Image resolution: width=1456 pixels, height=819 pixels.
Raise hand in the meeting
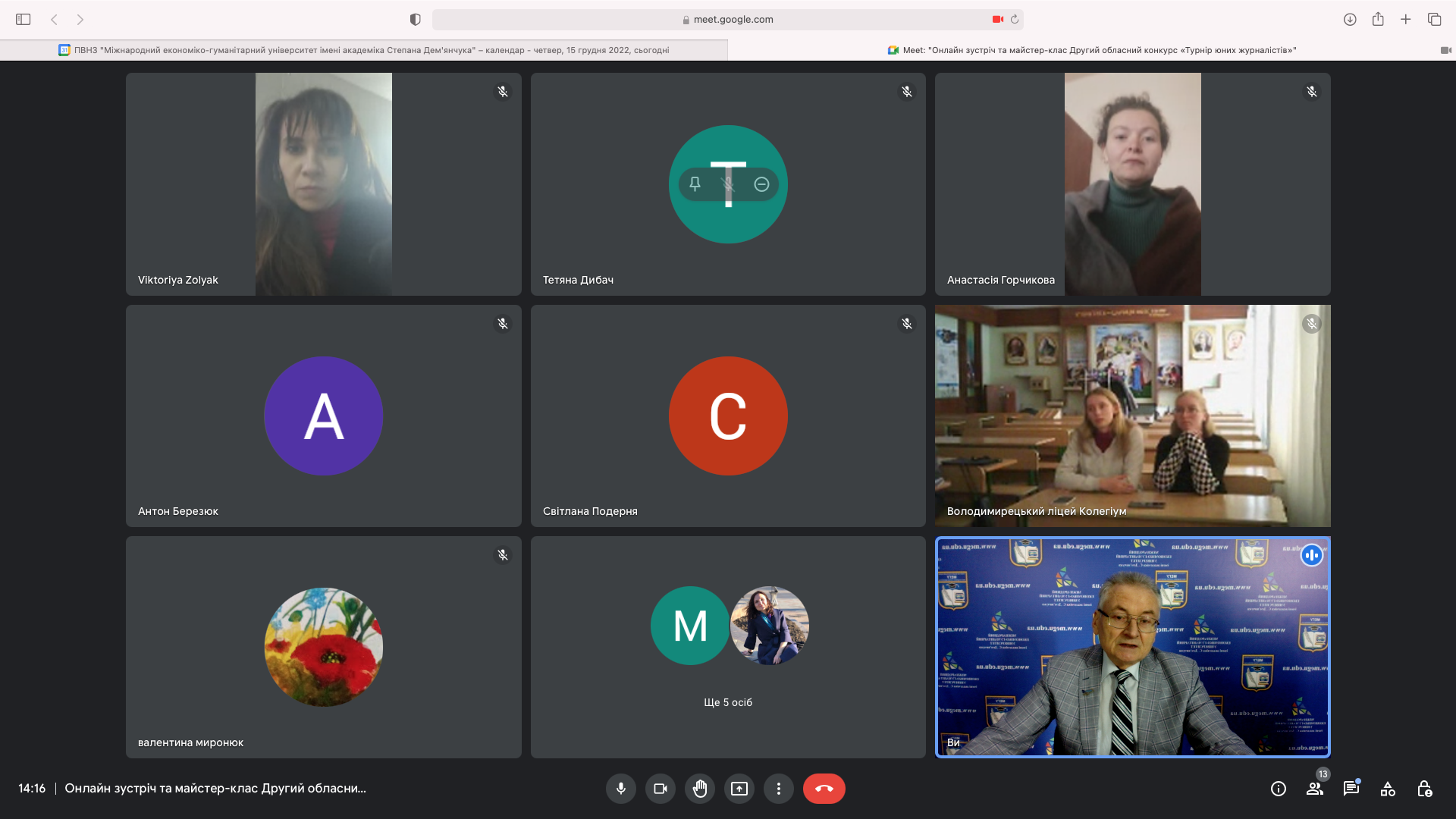pos(700,789)
